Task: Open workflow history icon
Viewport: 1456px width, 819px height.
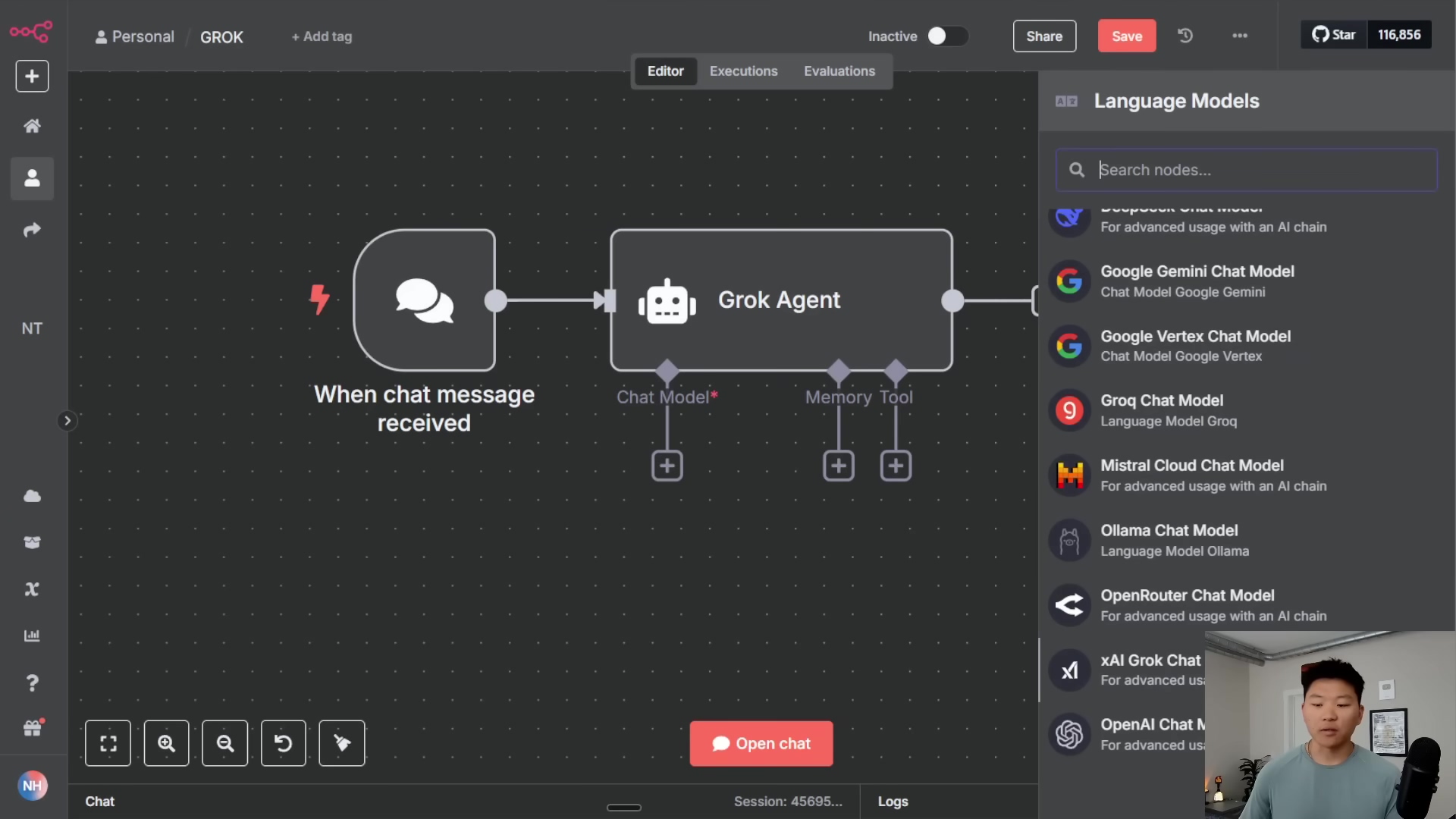Action: click(x=1185, y=36)
